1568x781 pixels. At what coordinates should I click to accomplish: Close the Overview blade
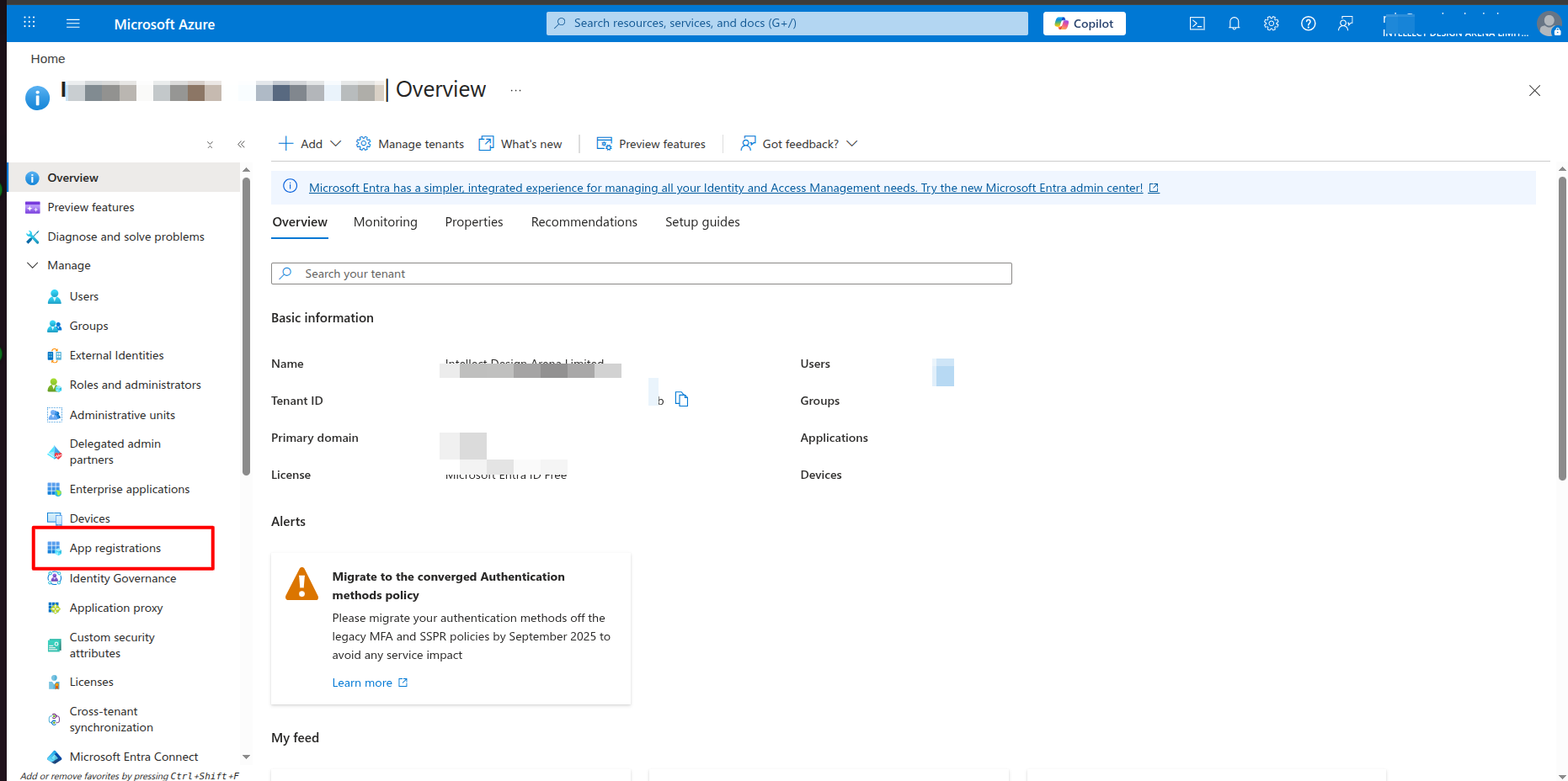coord(1534,91)
